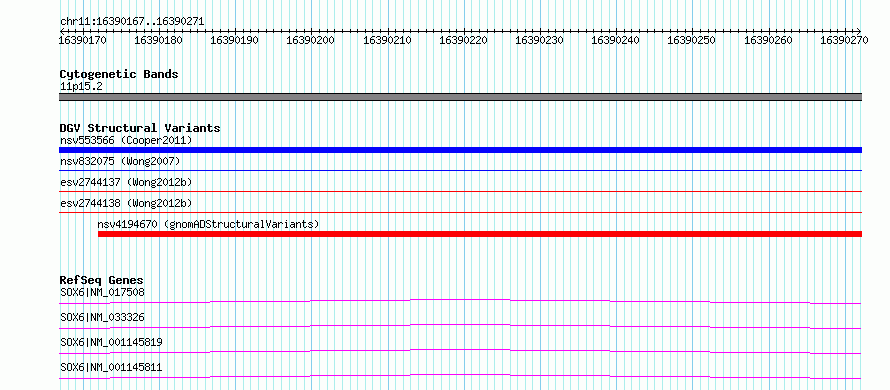Select the thick blue nsv553566 variant bar
This screenshot has height=390, width=890.
460,150
